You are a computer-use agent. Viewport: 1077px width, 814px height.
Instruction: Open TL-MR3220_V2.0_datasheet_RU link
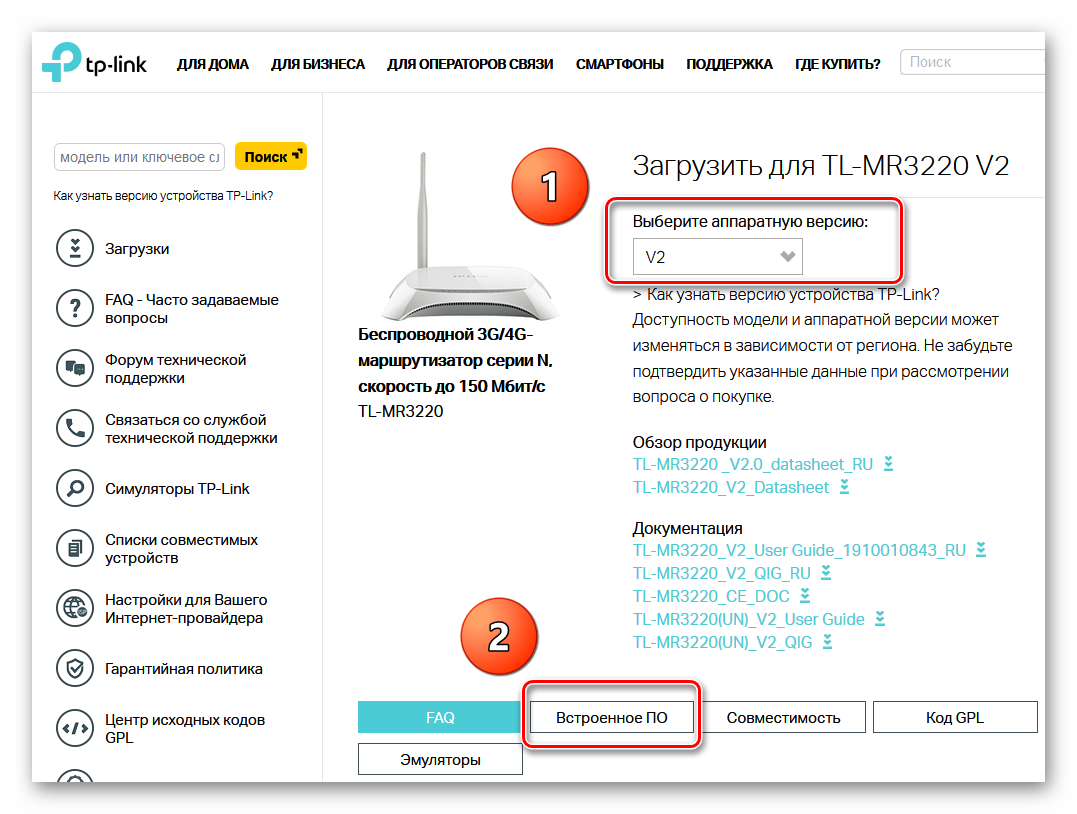tap(753, 464)
